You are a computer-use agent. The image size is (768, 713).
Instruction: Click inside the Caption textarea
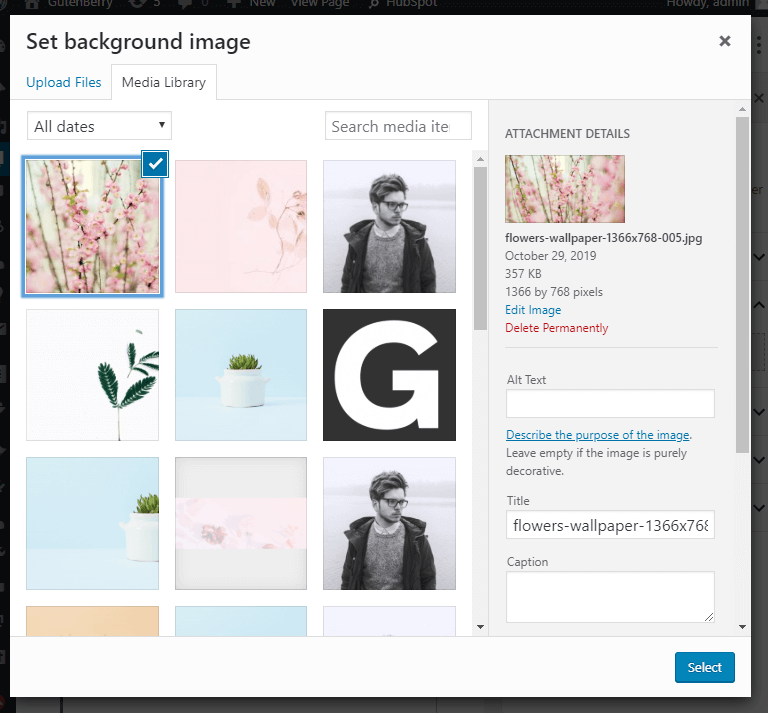(x=610, y=597)
